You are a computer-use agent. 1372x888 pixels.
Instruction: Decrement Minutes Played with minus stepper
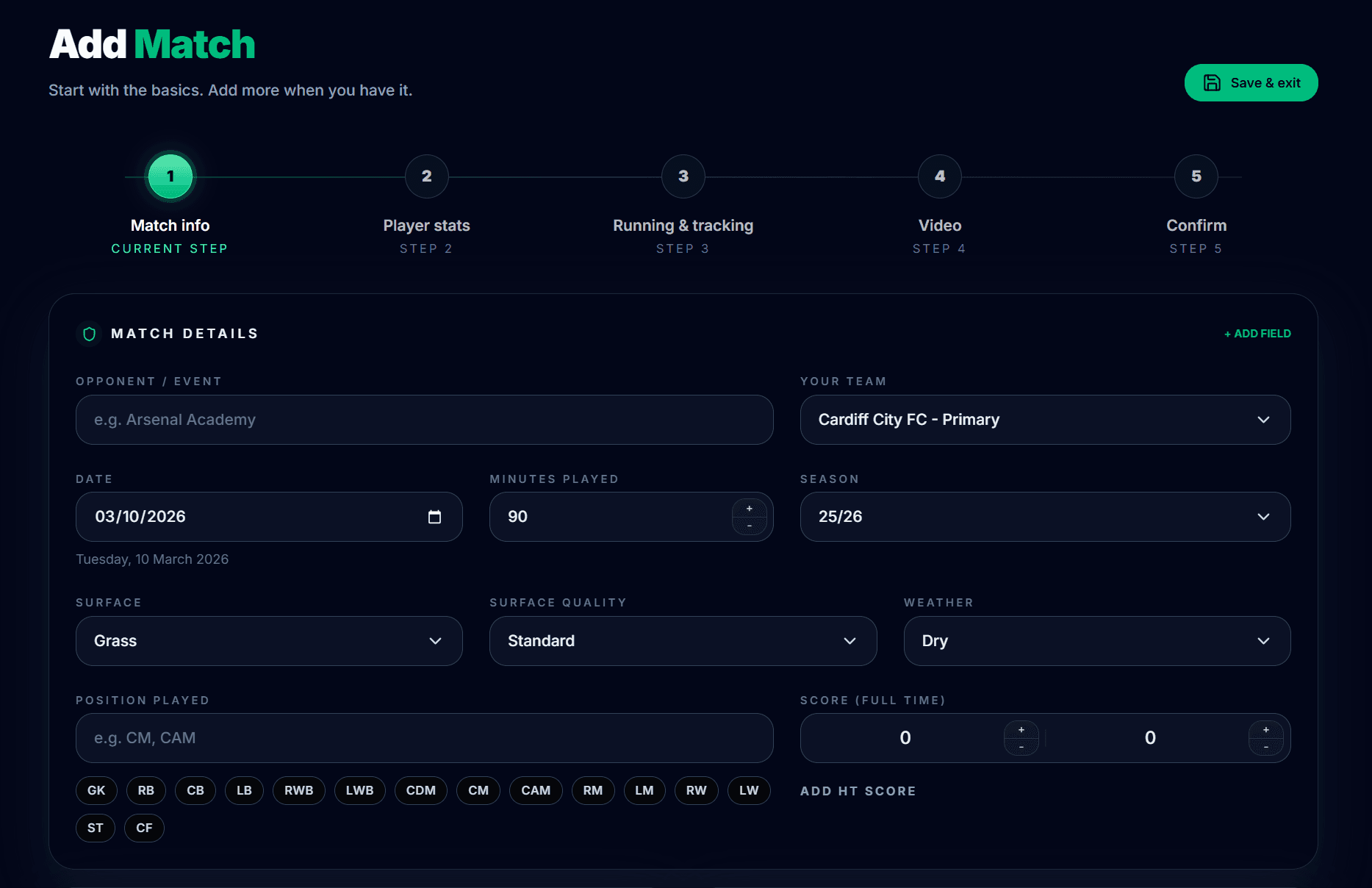(749, 526)
